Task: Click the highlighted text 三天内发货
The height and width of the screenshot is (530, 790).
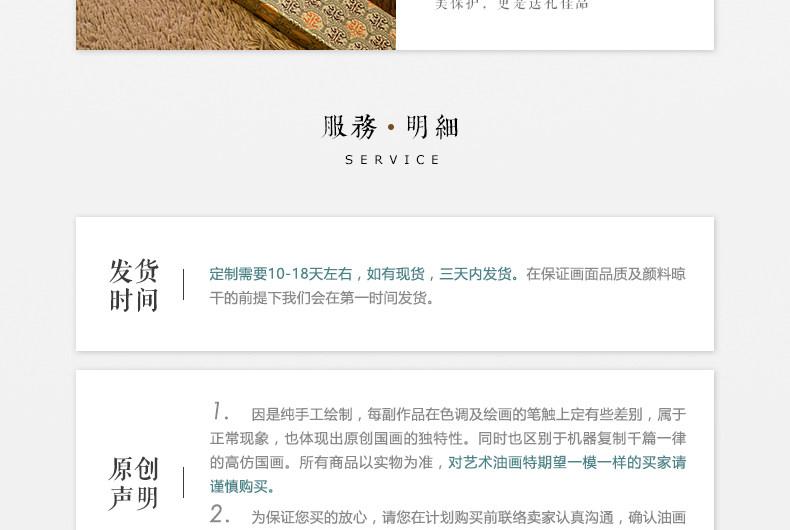Action: coord(475,274)
